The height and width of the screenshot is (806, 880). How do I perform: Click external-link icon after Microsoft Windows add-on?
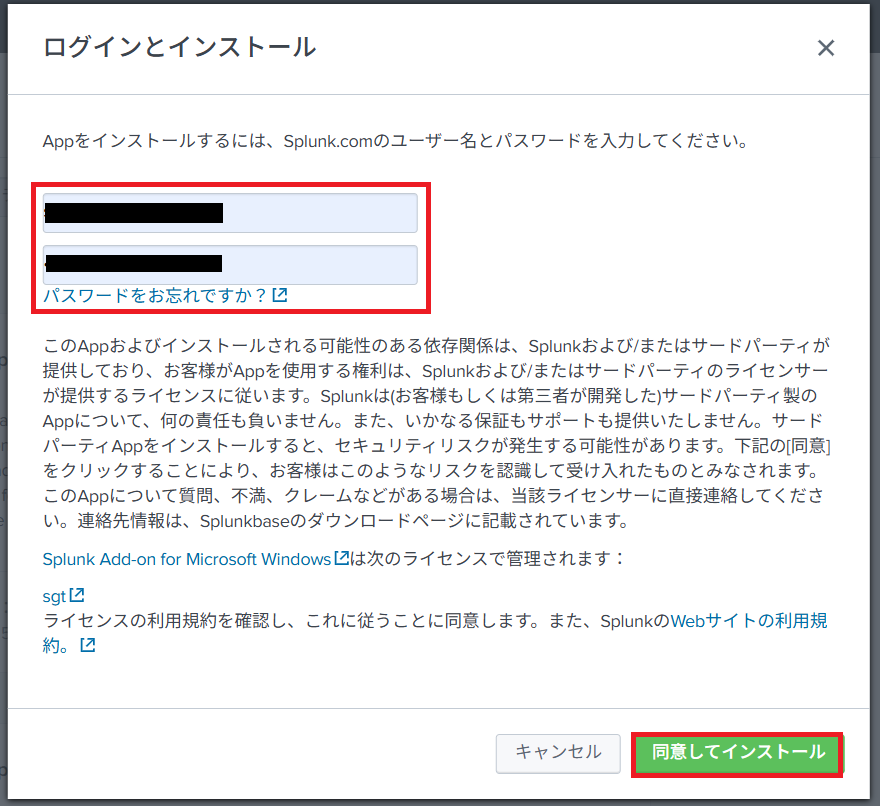342,558
